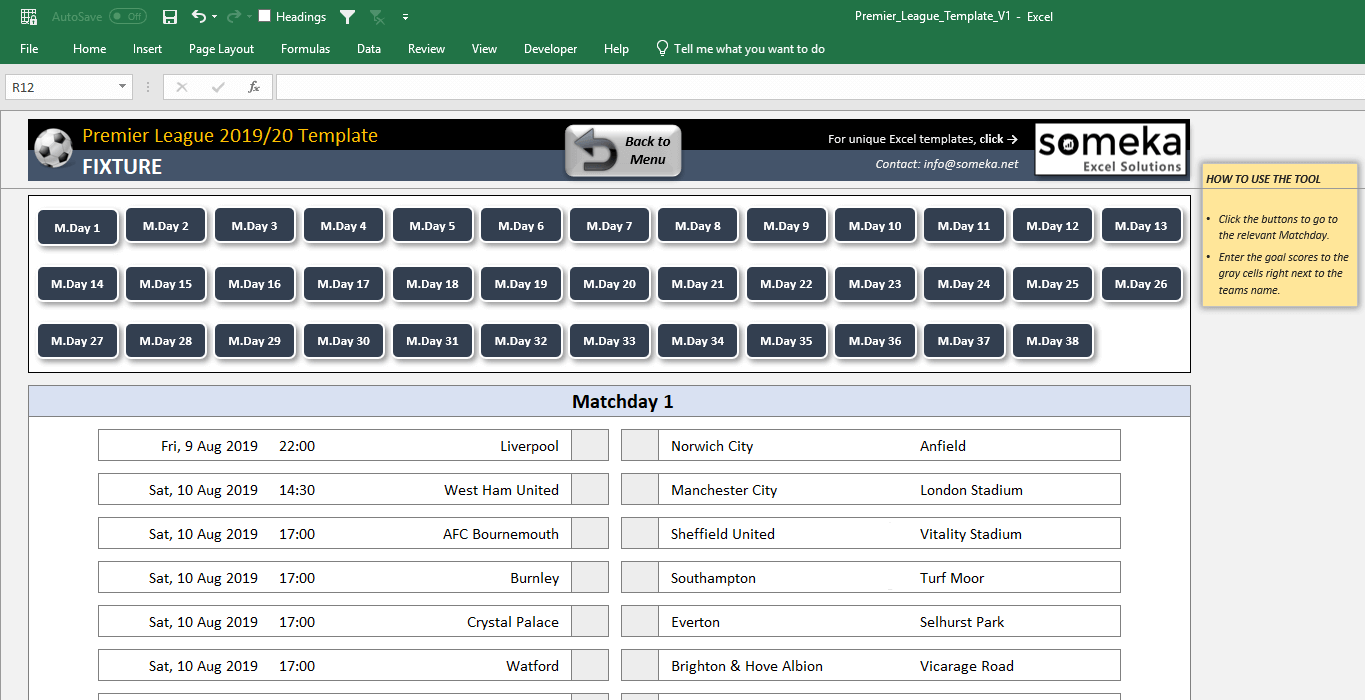Click inside the formula bar
This screenshot has height=700, width=1365.
[820, 87]
